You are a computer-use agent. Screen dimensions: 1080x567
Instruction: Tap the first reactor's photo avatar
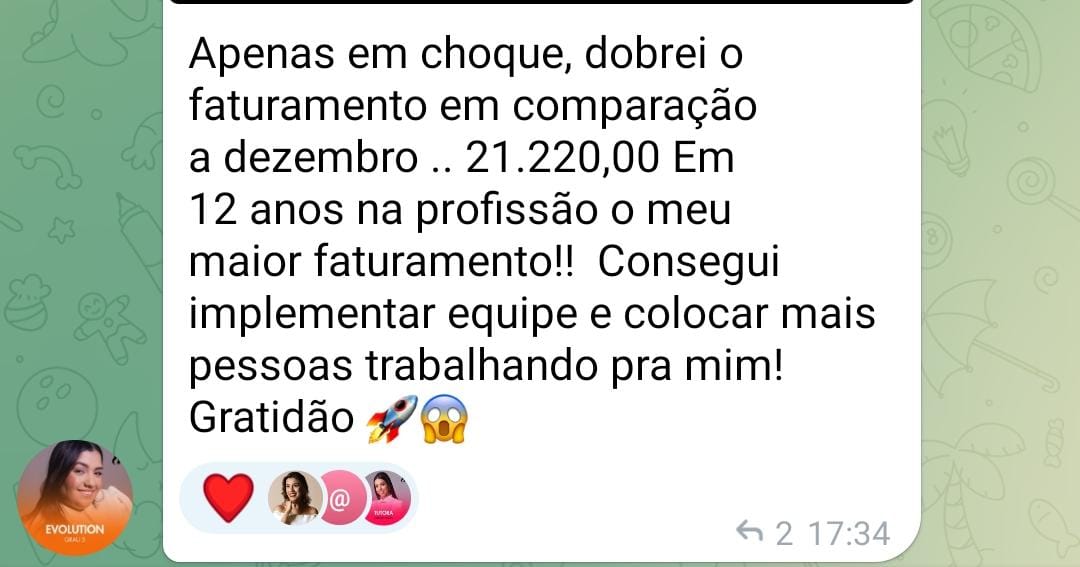click(295, 497)
